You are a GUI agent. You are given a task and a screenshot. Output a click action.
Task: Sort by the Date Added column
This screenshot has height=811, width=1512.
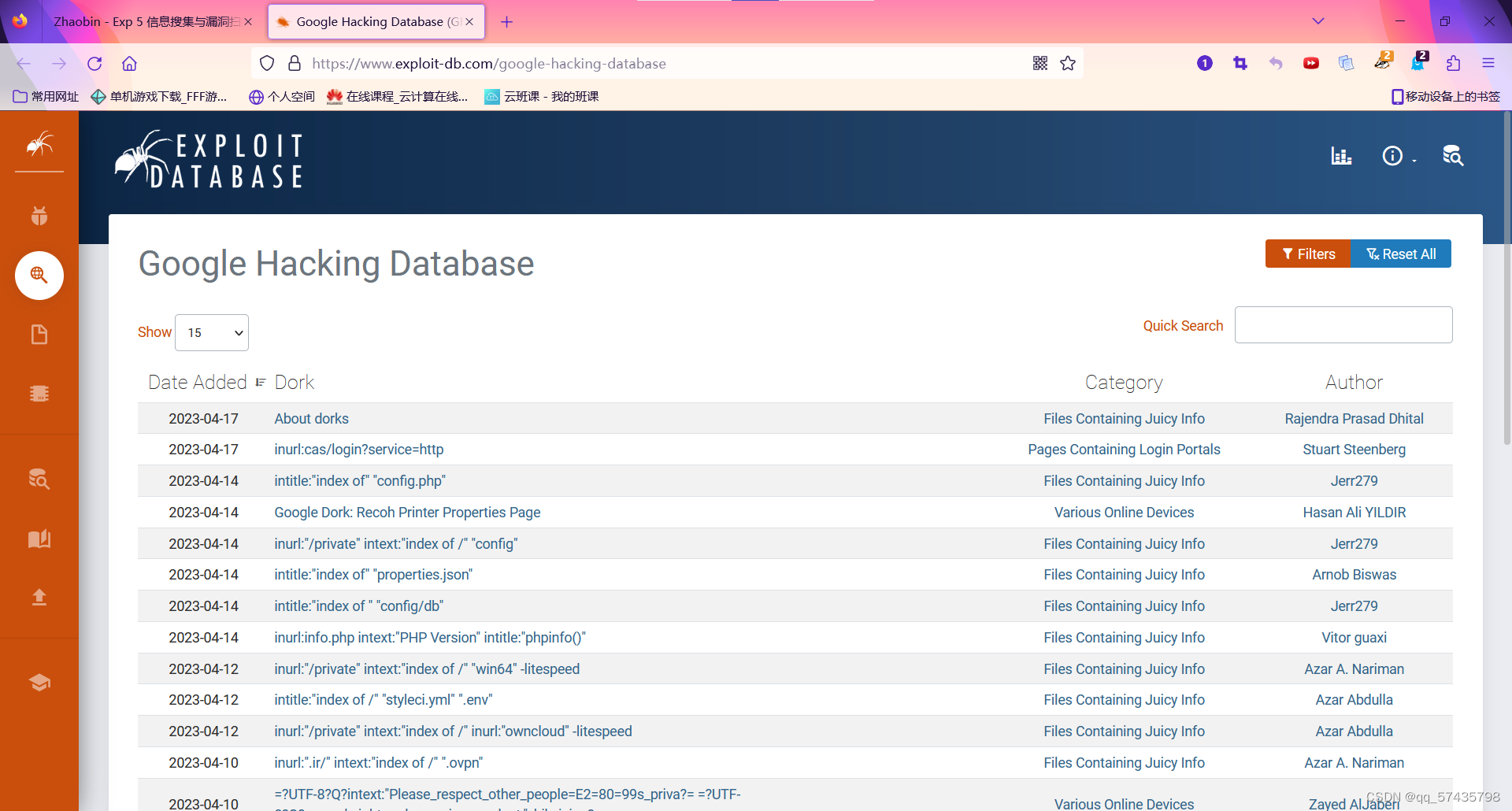click(x=206, y=383)
